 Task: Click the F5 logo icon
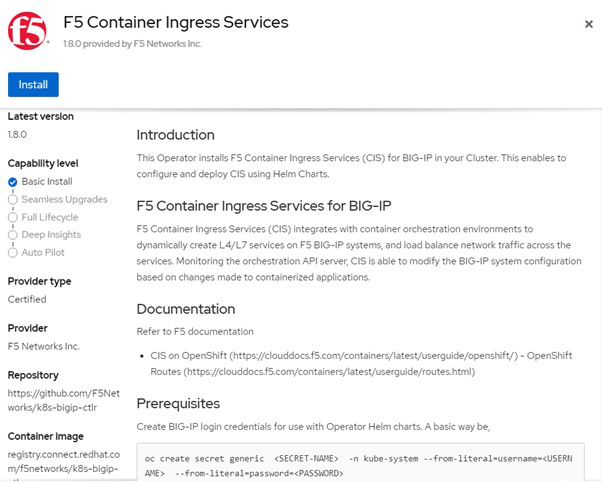pos(27,31)
